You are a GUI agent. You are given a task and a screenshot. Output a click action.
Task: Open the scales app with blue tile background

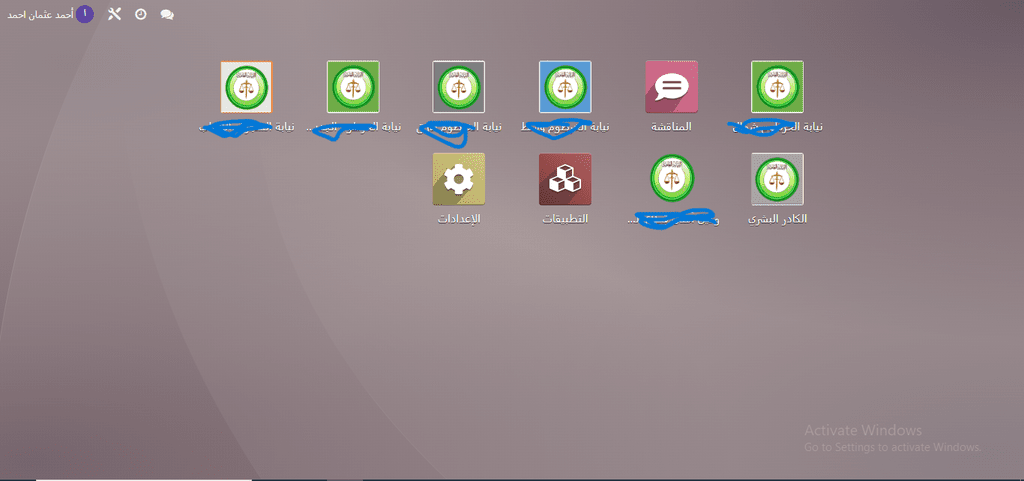565,87
